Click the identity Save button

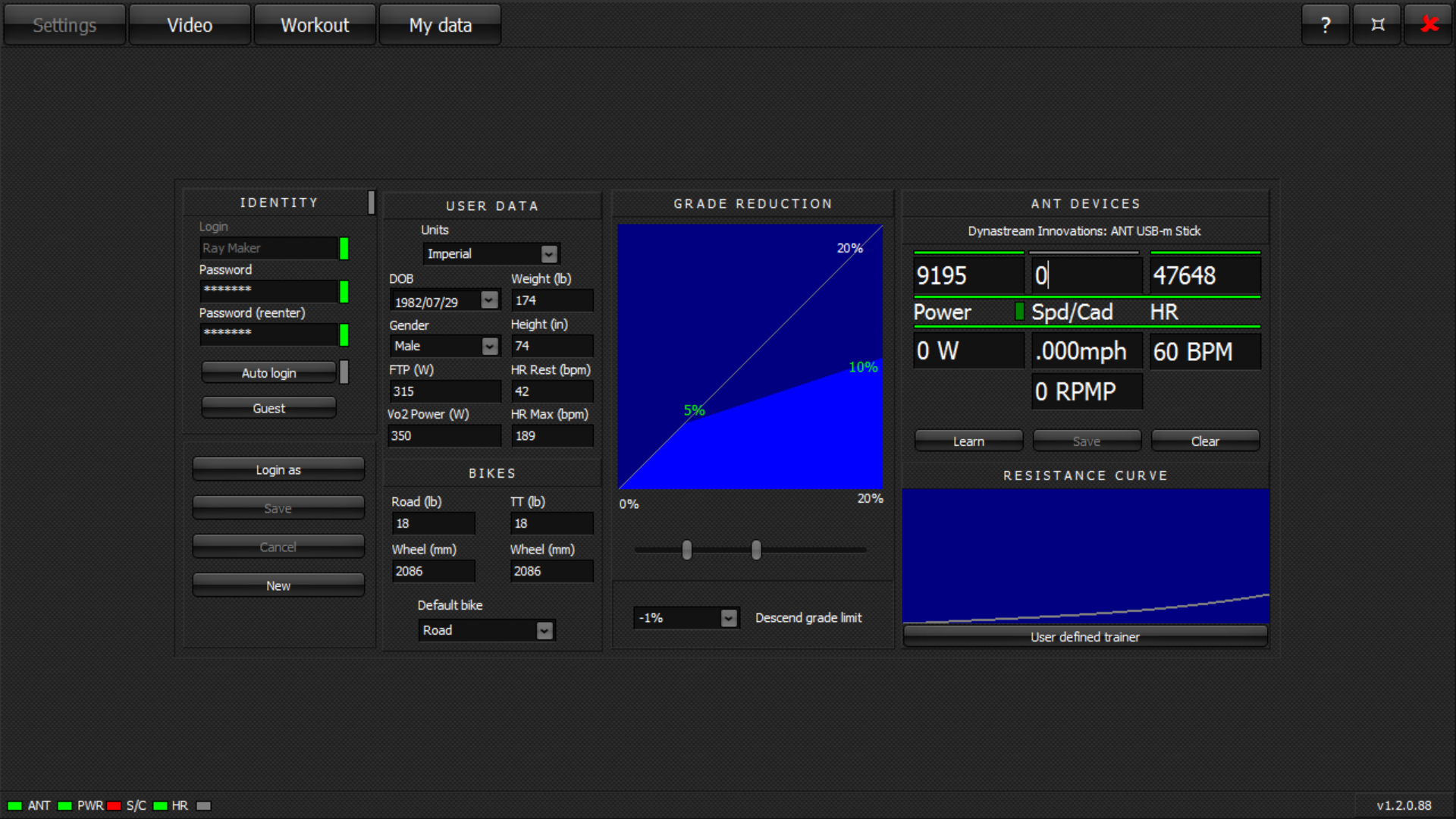(278, 508)
